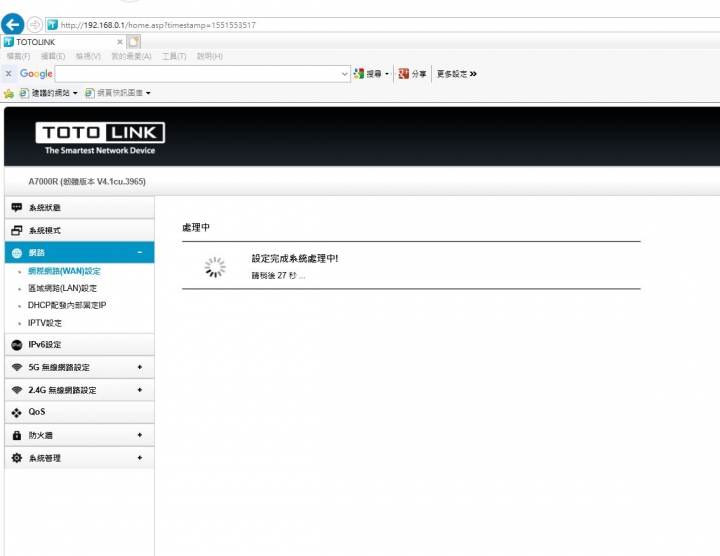
Task: Click the Google logo on the toolbar
Action: click(x=36, y=73)
